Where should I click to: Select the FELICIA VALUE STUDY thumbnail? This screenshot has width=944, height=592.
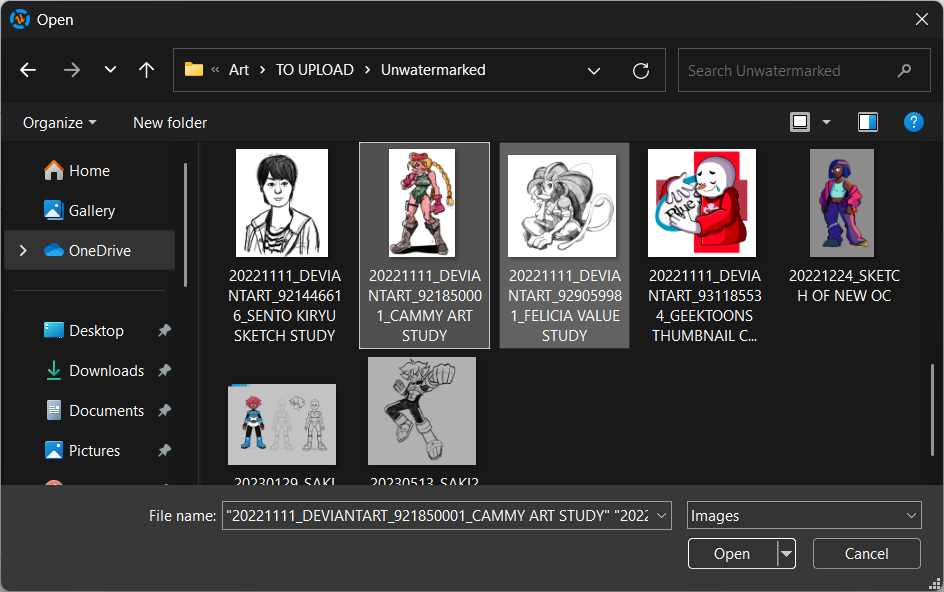point(562,206)
